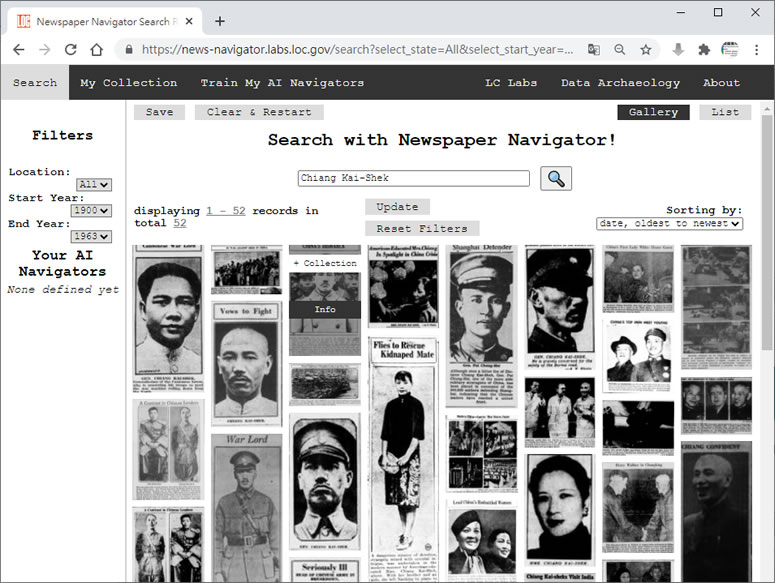This screenshot has width=775, height=583.
Task: Reload the page
Action: coord(71,49)
